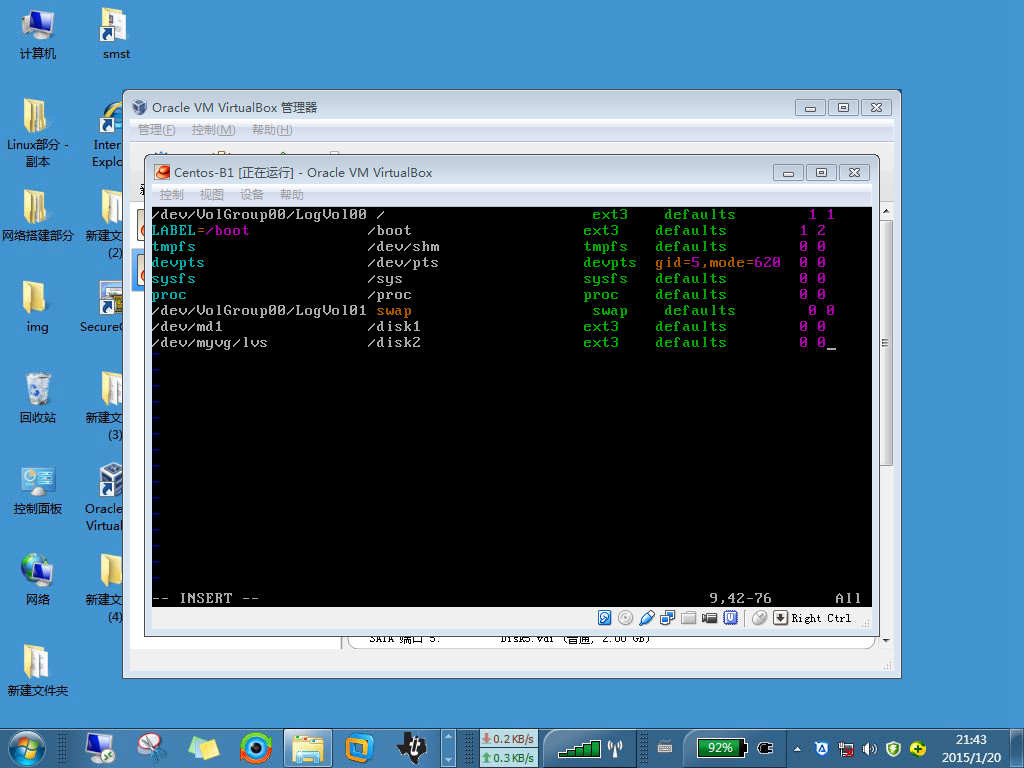Image resolution: width=1024 pixels, height=768 pixels.
Task: Click the video capture indicator icon
Action: point(709,618)
